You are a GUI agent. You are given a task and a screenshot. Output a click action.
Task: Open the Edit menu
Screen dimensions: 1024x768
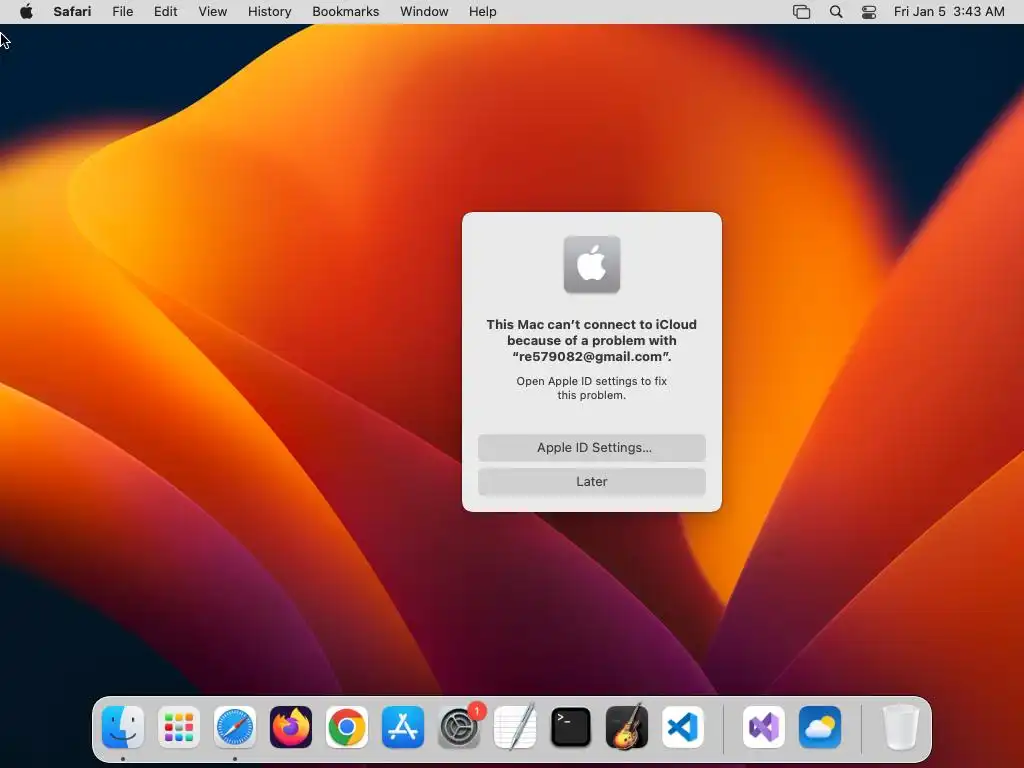(165, 12)
